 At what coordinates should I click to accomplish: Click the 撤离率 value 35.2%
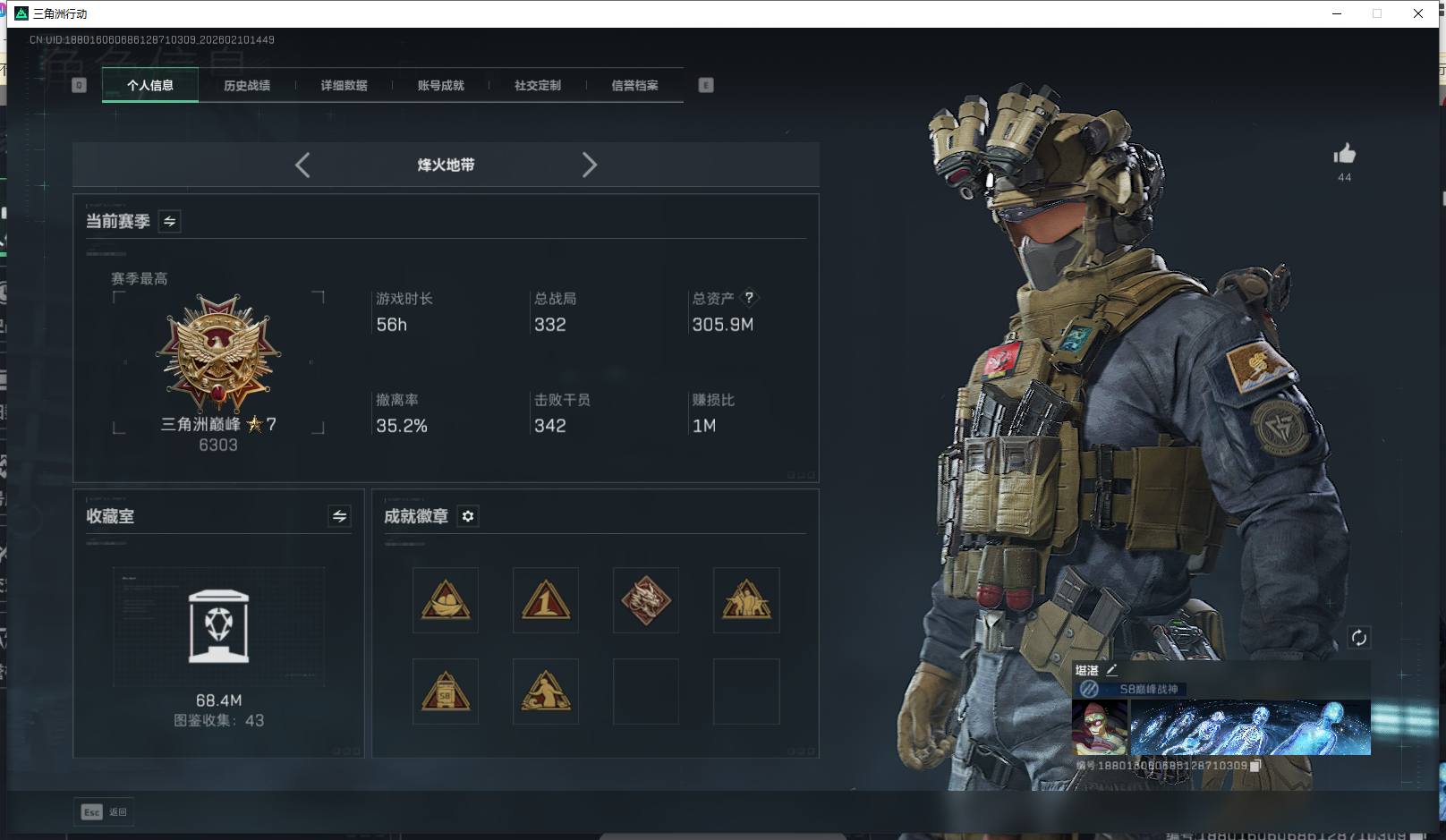(402, 426)
